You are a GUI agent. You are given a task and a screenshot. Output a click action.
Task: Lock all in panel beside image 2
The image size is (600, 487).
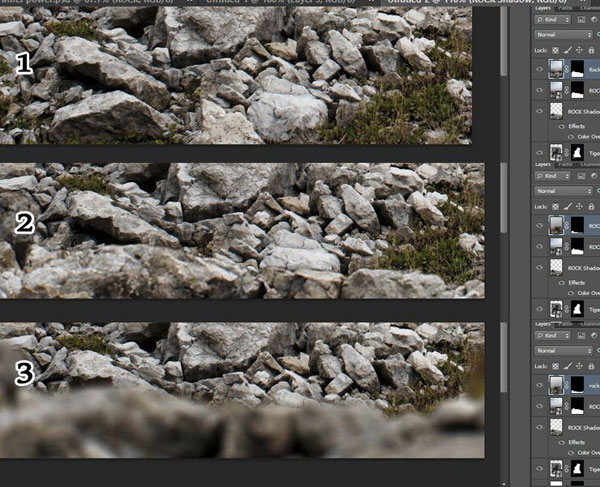point(591,207)
